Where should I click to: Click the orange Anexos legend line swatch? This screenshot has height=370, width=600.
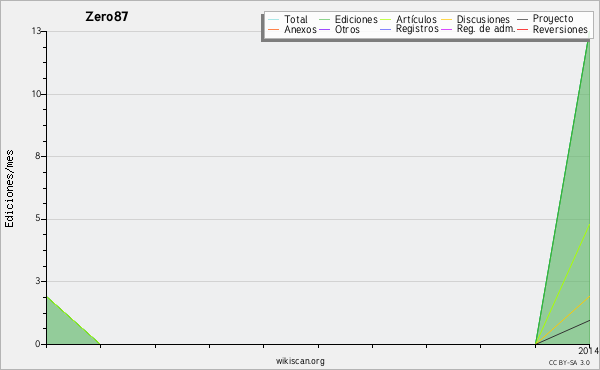274,29
